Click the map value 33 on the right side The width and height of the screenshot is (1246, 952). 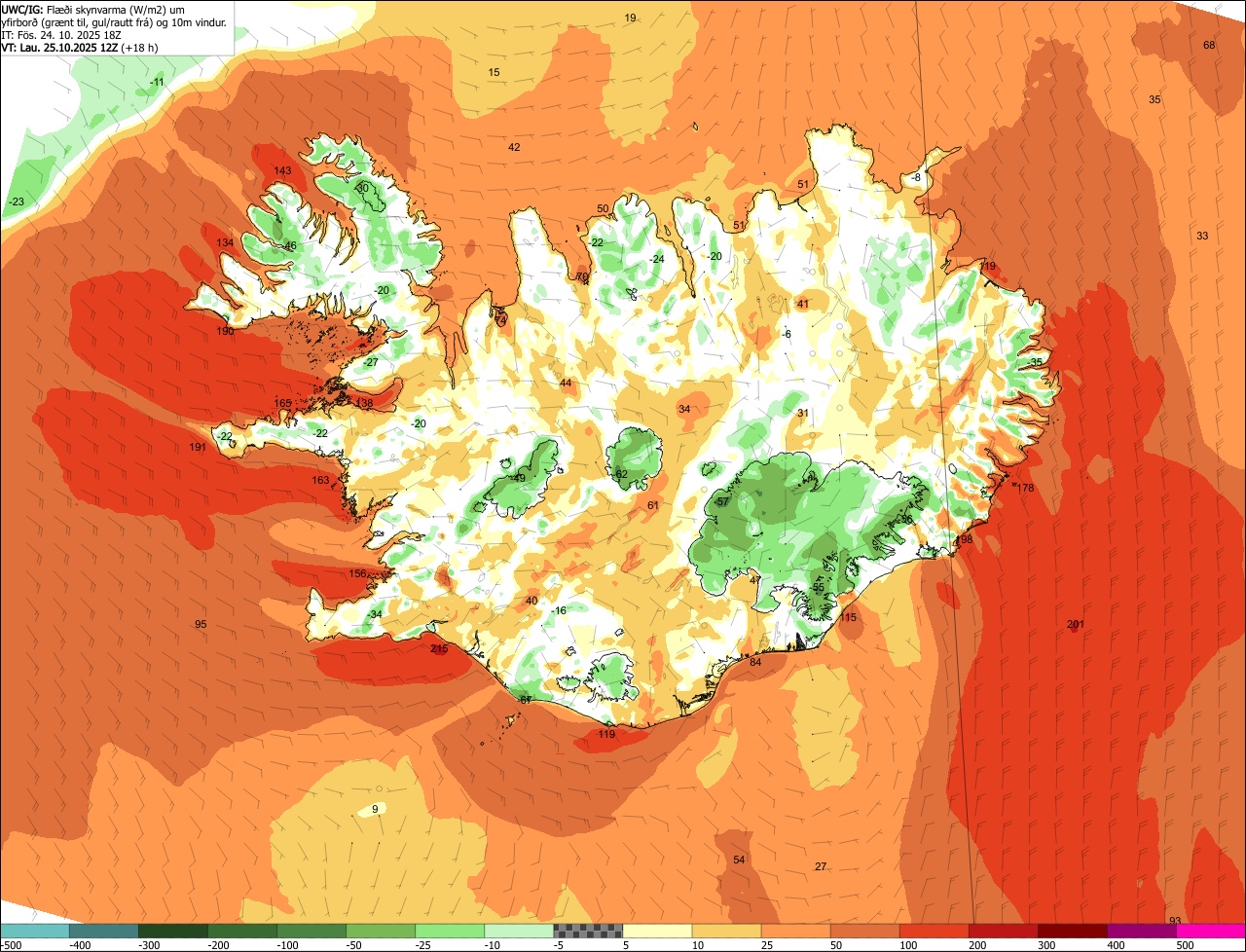[1202, 236]
